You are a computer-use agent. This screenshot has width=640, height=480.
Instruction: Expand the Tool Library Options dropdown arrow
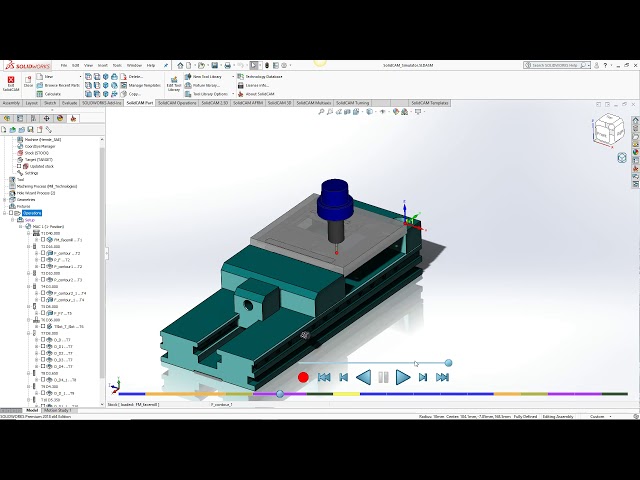pyautogui.click(x=233, y=94)
